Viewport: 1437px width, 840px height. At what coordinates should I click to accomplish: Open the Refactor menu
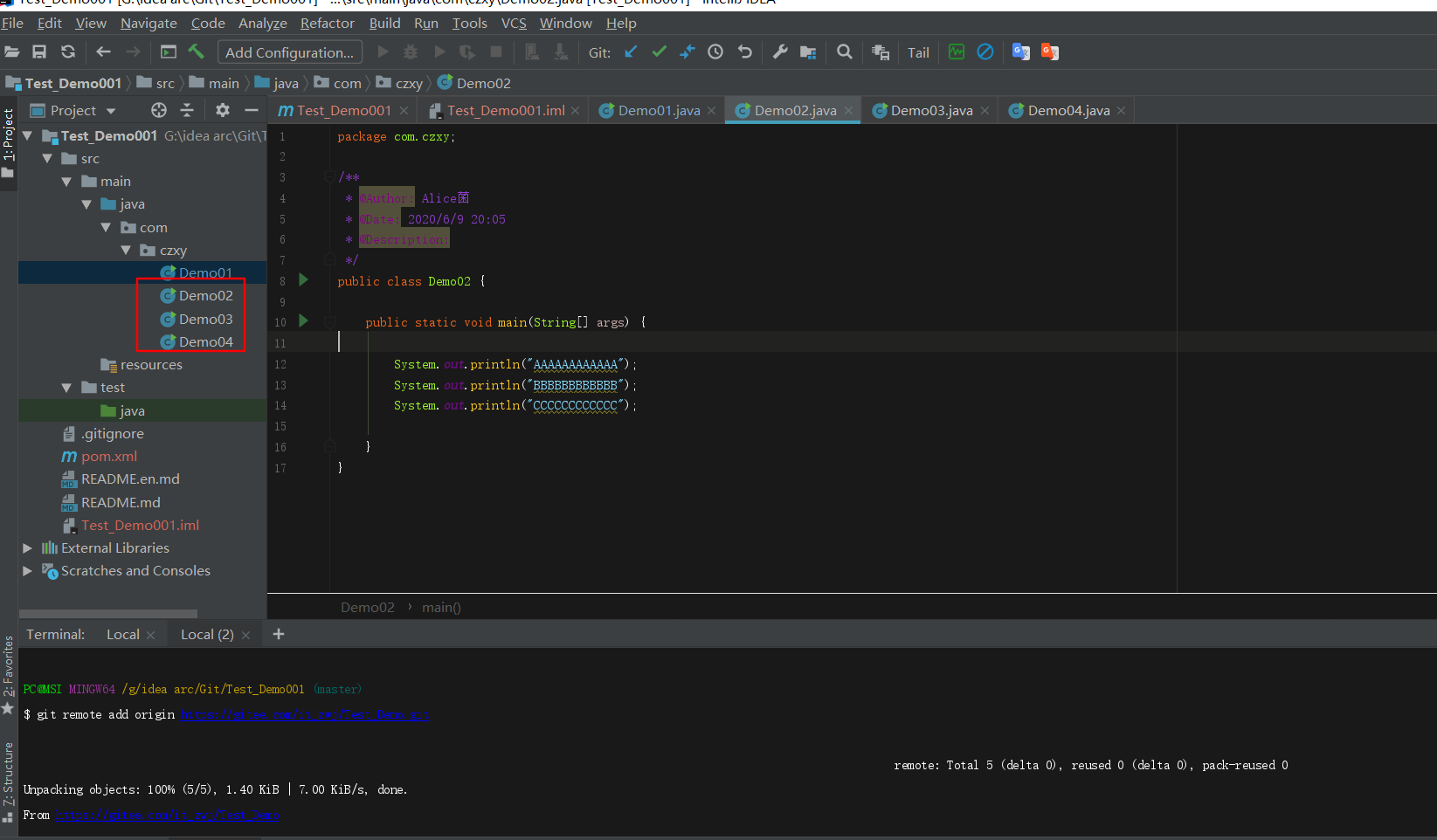(327, 23)
